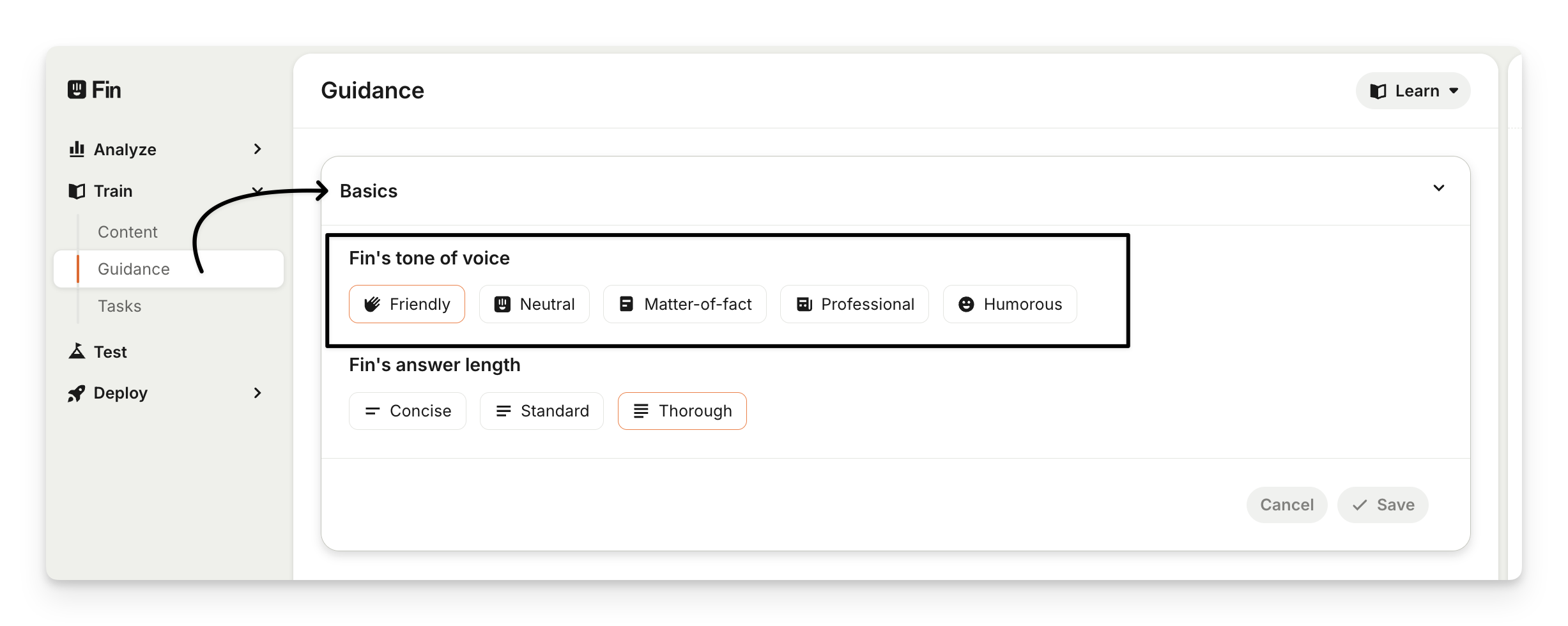Pick the Matter-of-fact tone option

tap(684, 304)
